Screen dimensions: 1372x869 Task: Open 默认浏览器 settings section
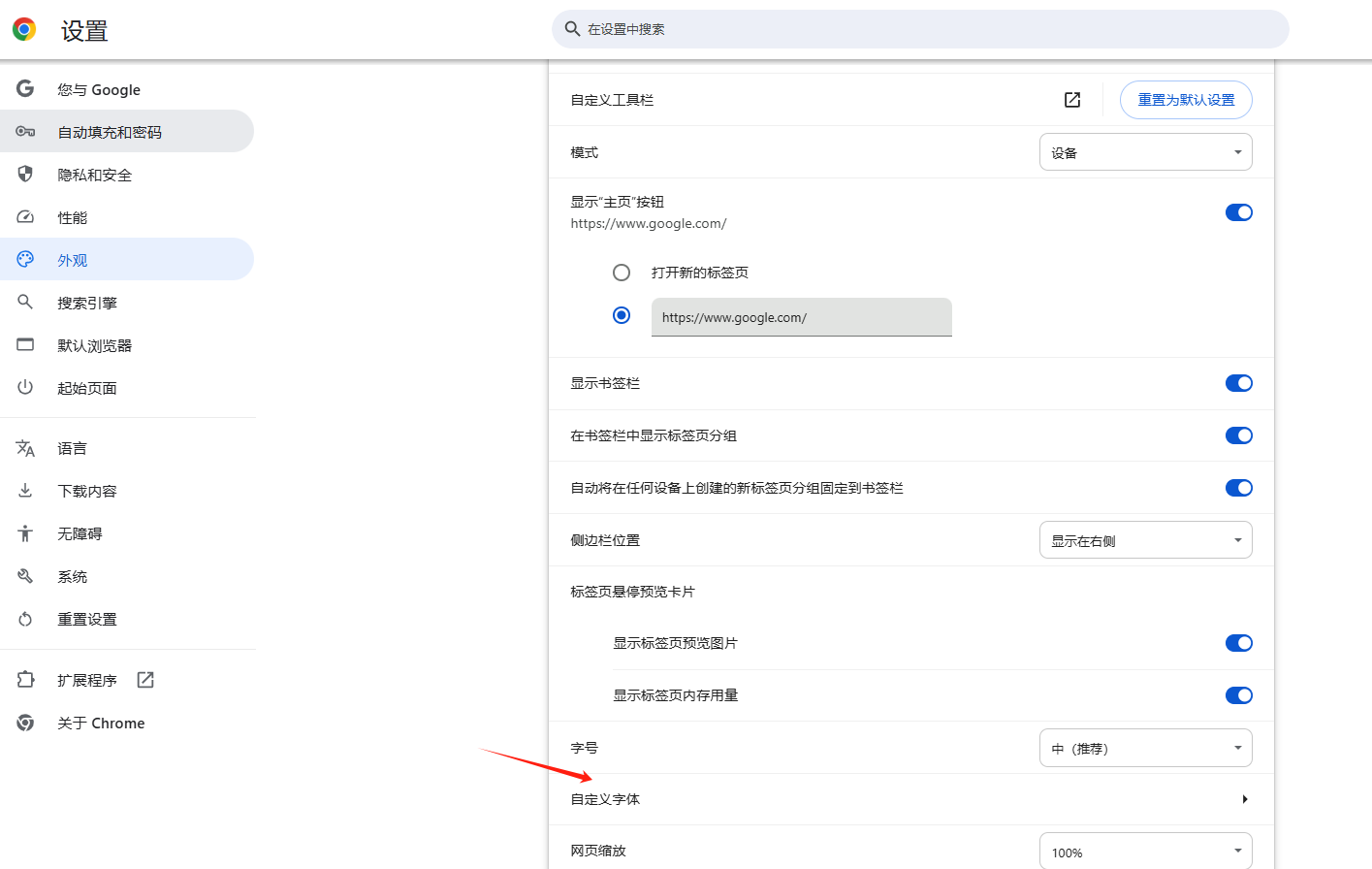(127, 345)
